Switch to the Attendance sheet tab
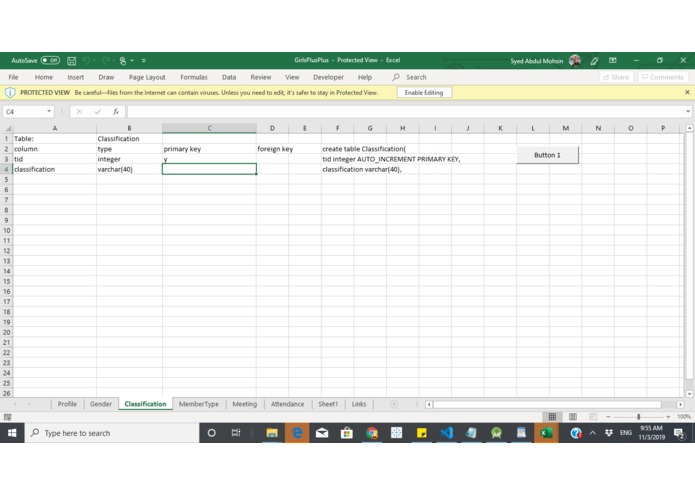 (287, 404)
